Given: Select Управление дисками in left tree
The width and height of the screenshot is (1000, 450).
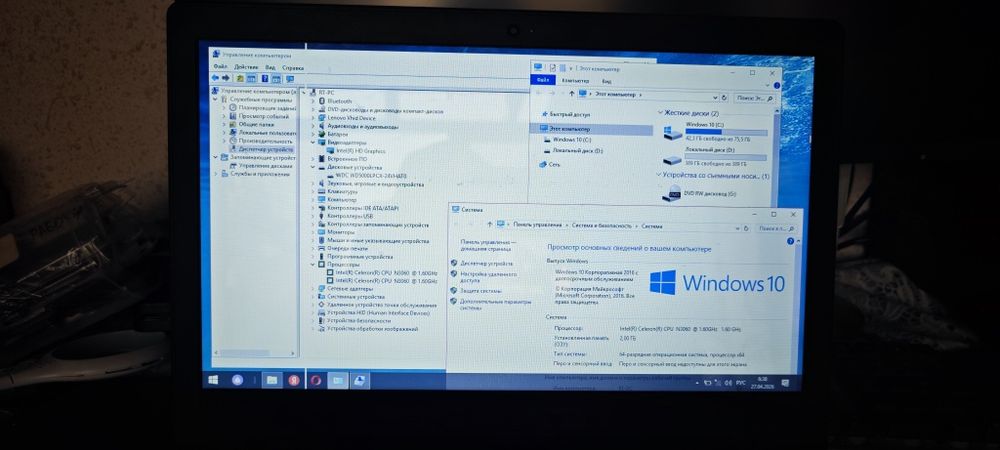Looking at the screenshot, I should tap(265, 165).
